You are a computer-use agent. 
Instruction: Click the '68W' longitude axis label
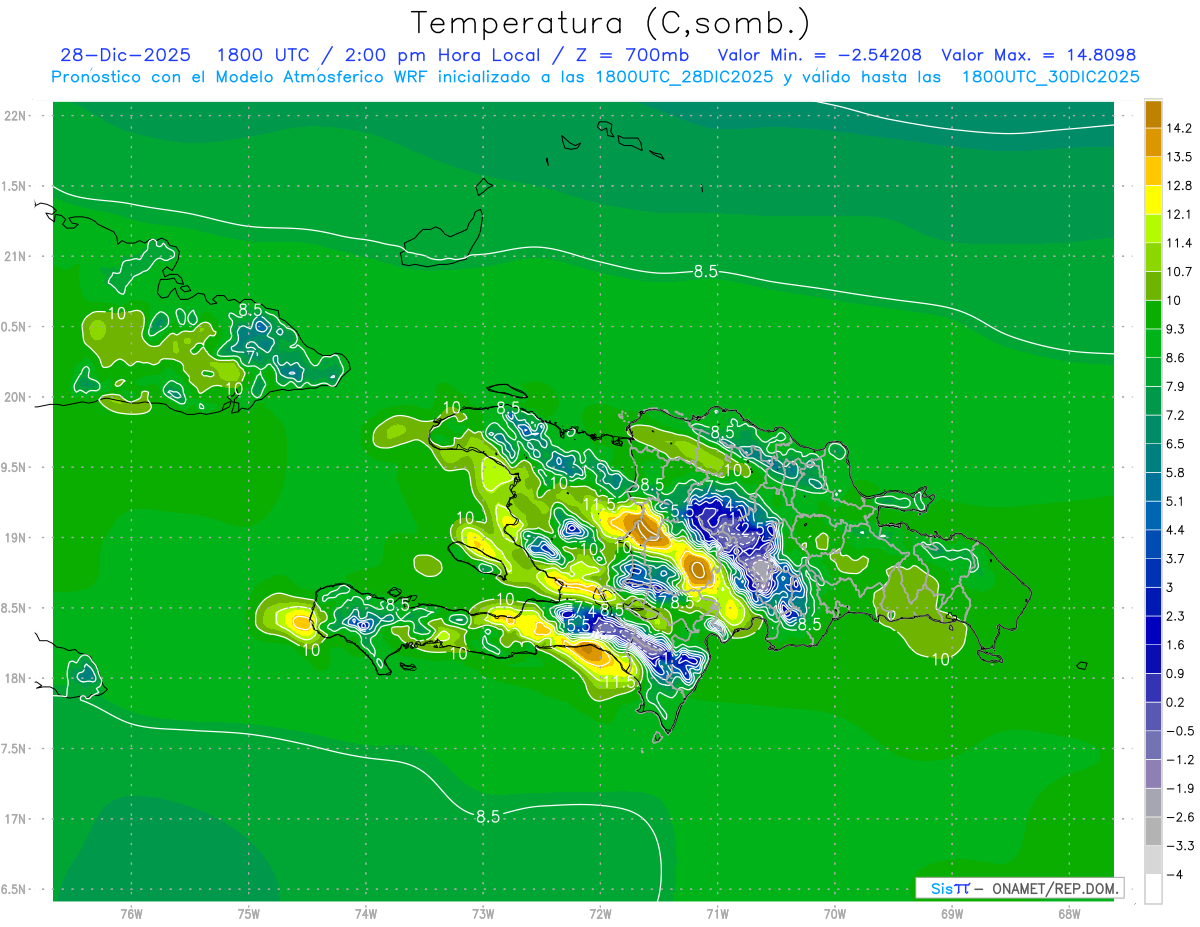(1069, 913)
